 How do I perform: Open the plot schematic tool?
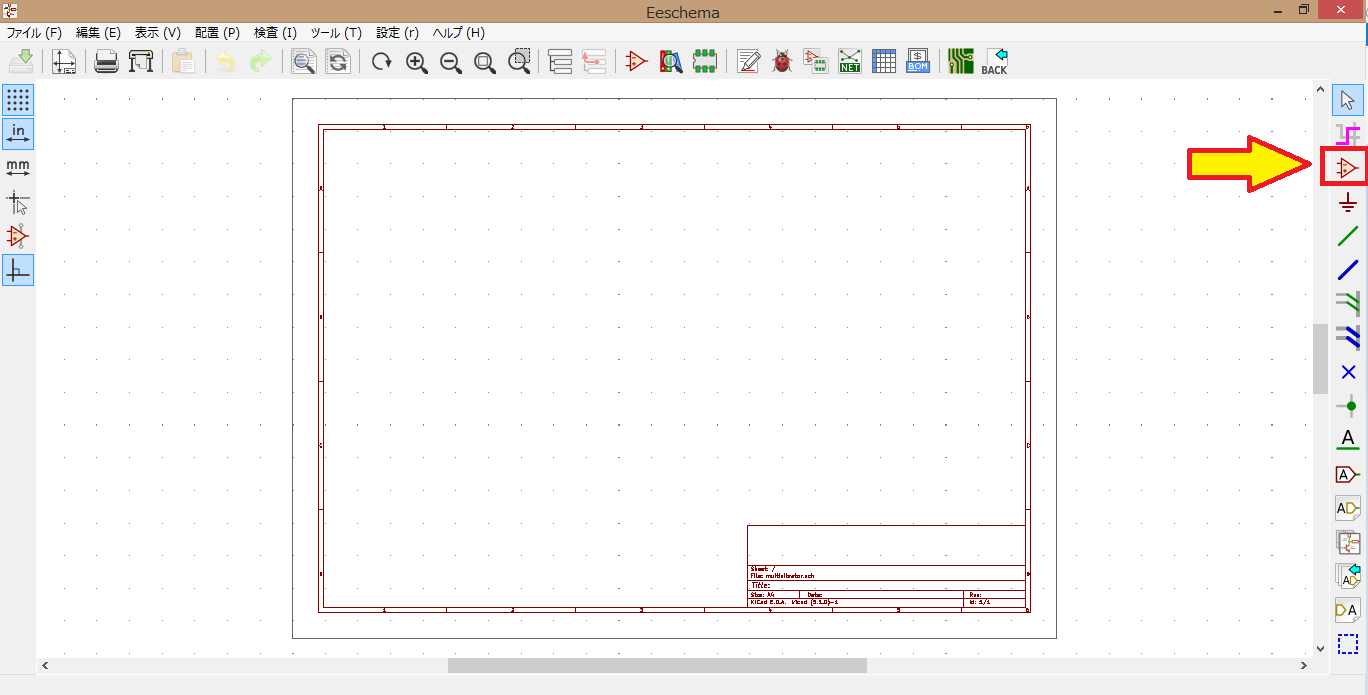pyautogui.click(x=141, y=61)
